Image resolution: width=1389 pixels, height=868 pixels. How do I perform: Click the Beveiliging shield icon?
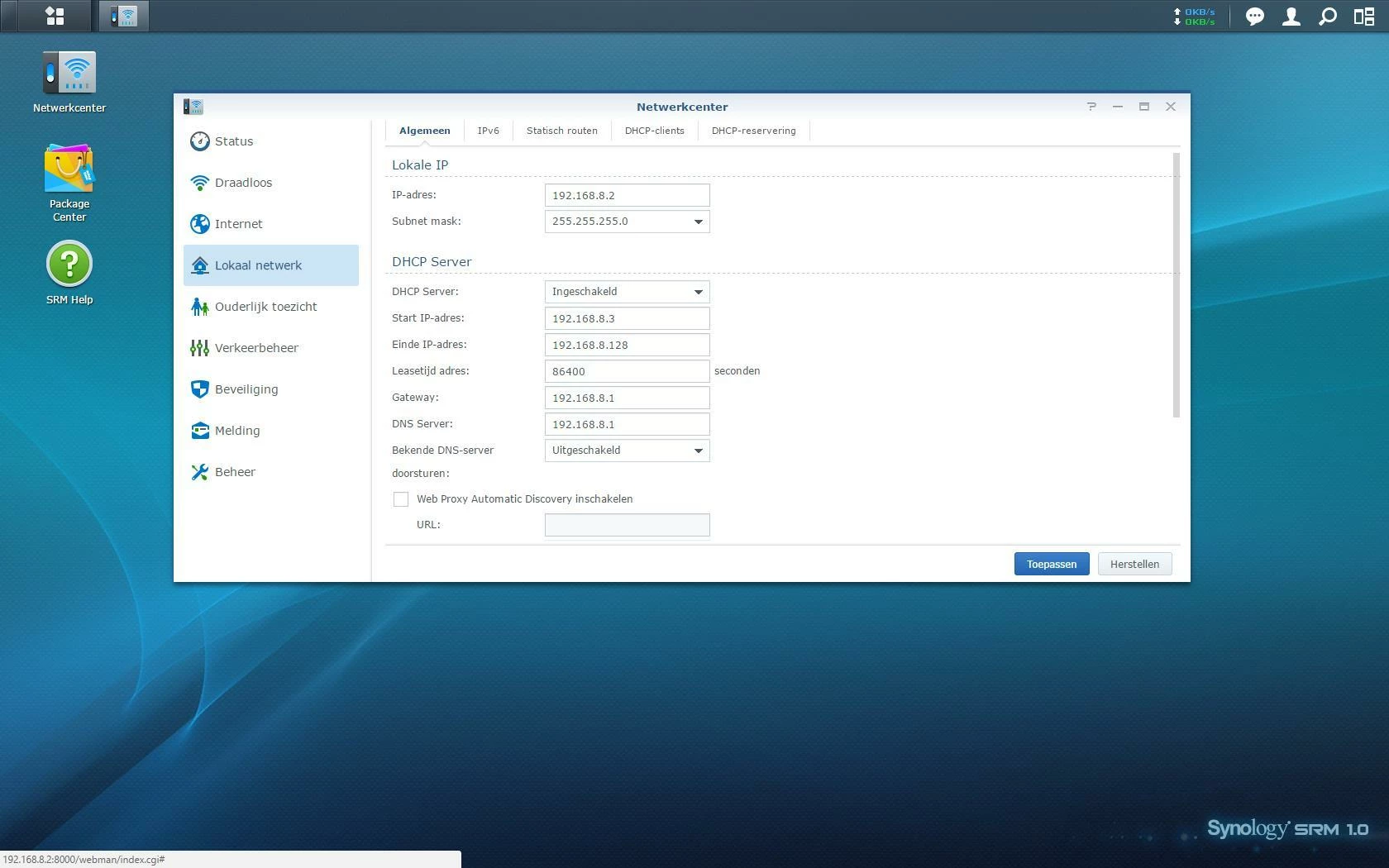(x=199, y=389)
